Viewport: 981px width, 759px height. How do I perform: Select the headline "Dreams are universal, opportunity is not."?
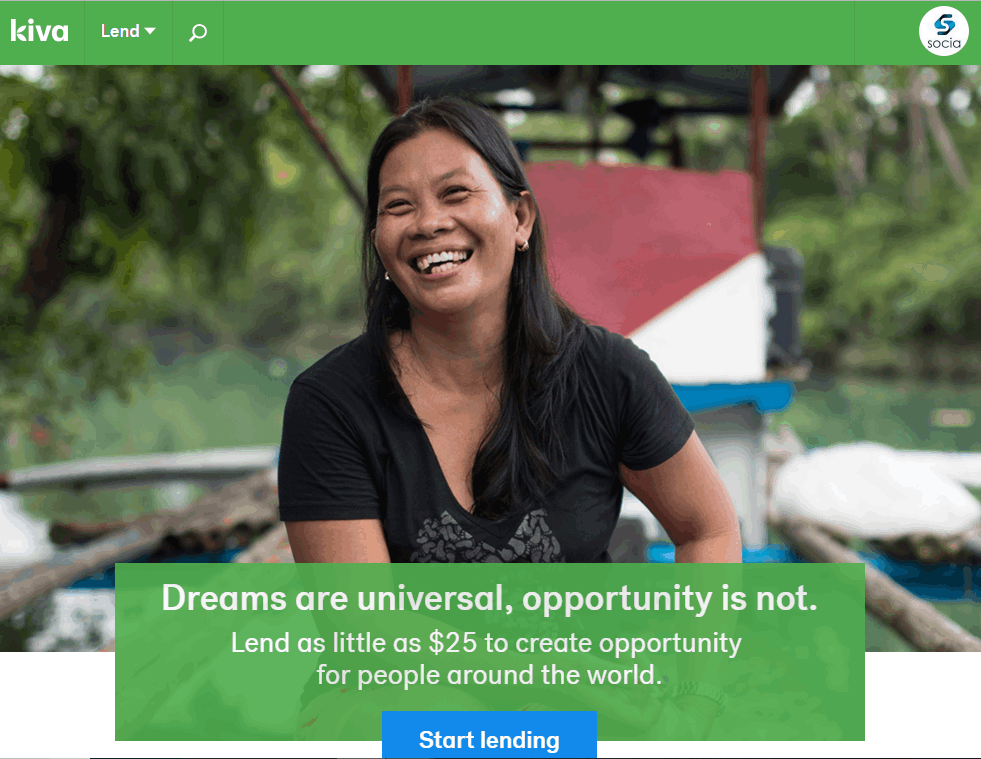click(x=489, y=598)
